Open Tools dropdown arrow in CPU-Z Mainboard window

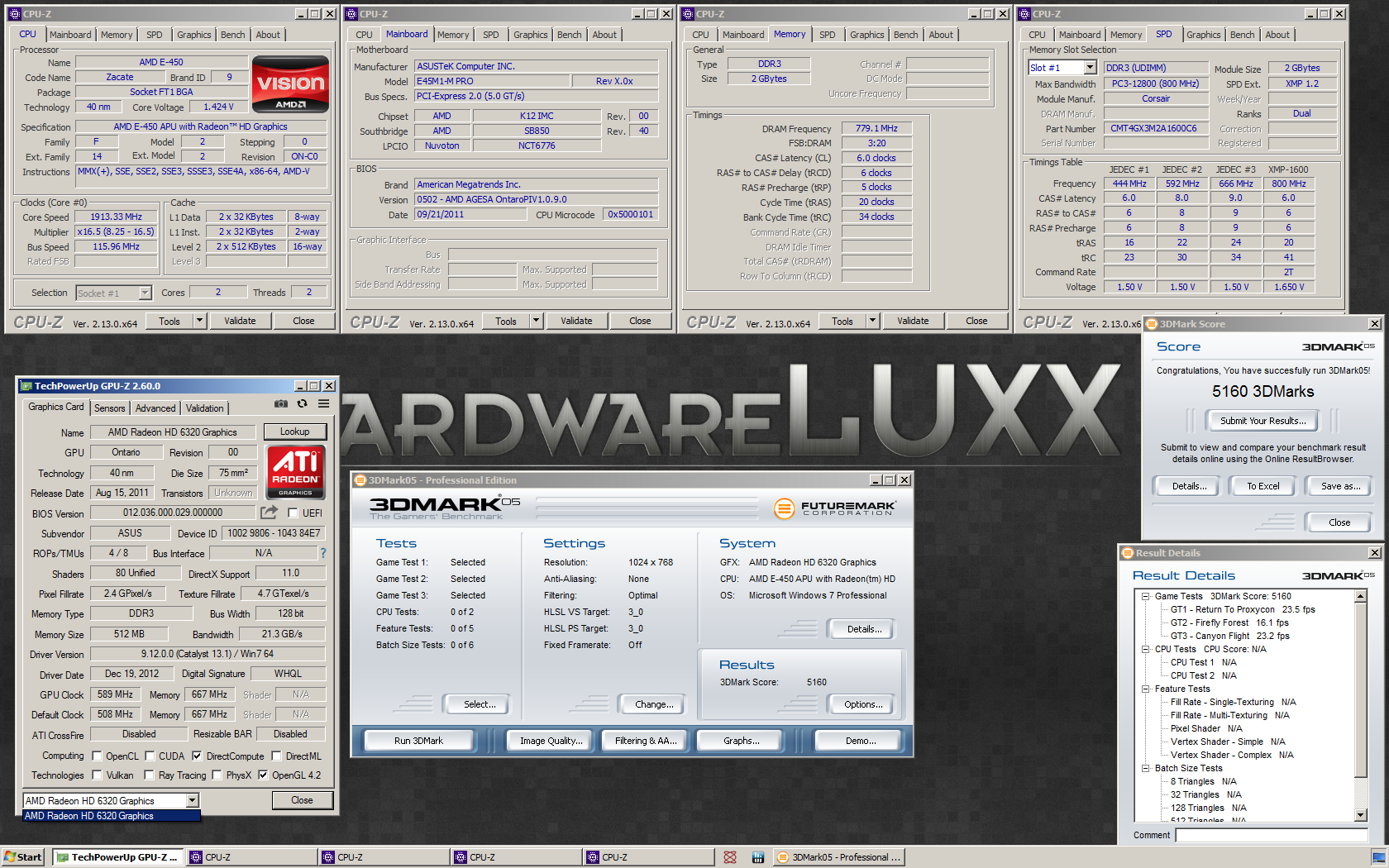pos(536,321)
